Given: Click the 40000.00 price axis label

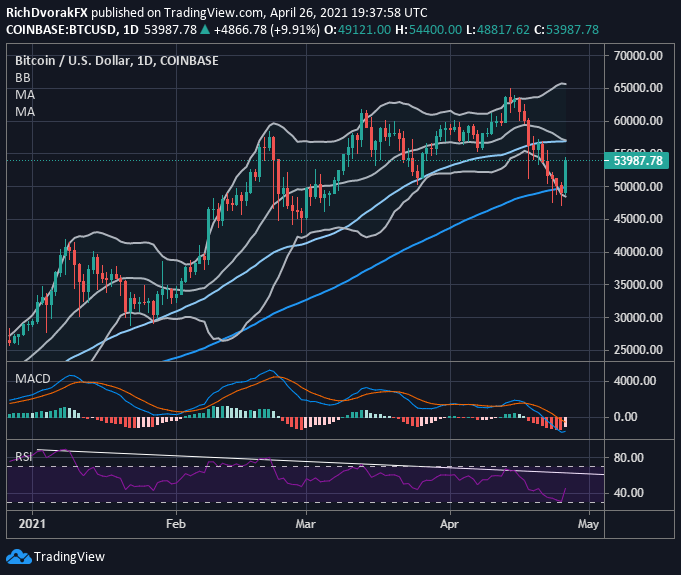Looking at the screenshot, I should point(638,252).
